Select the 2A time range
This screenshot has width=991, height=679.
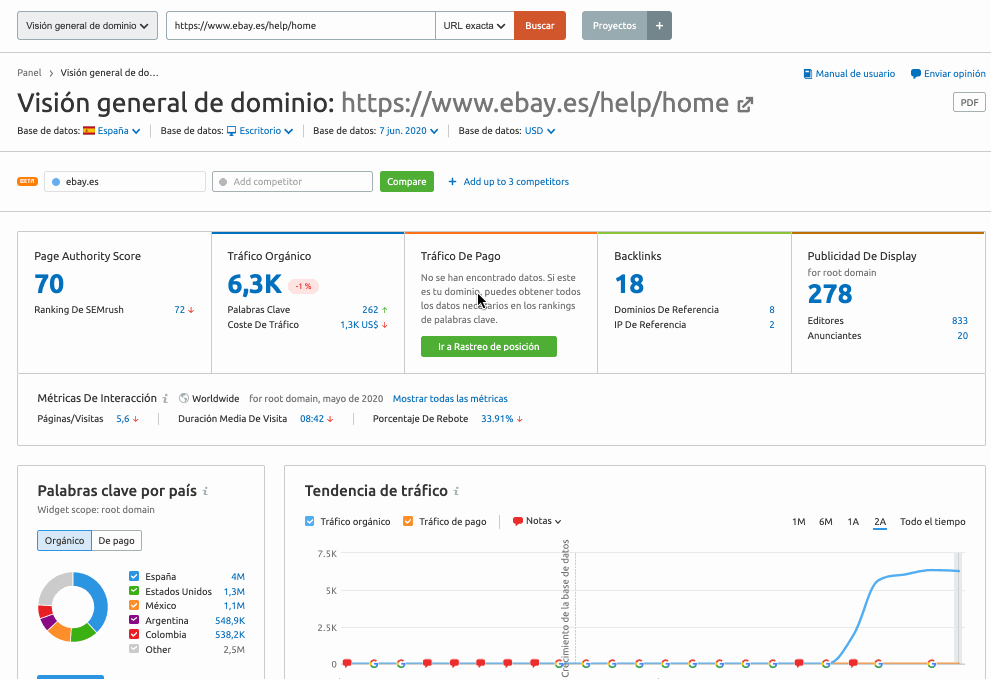click(880, 522)
